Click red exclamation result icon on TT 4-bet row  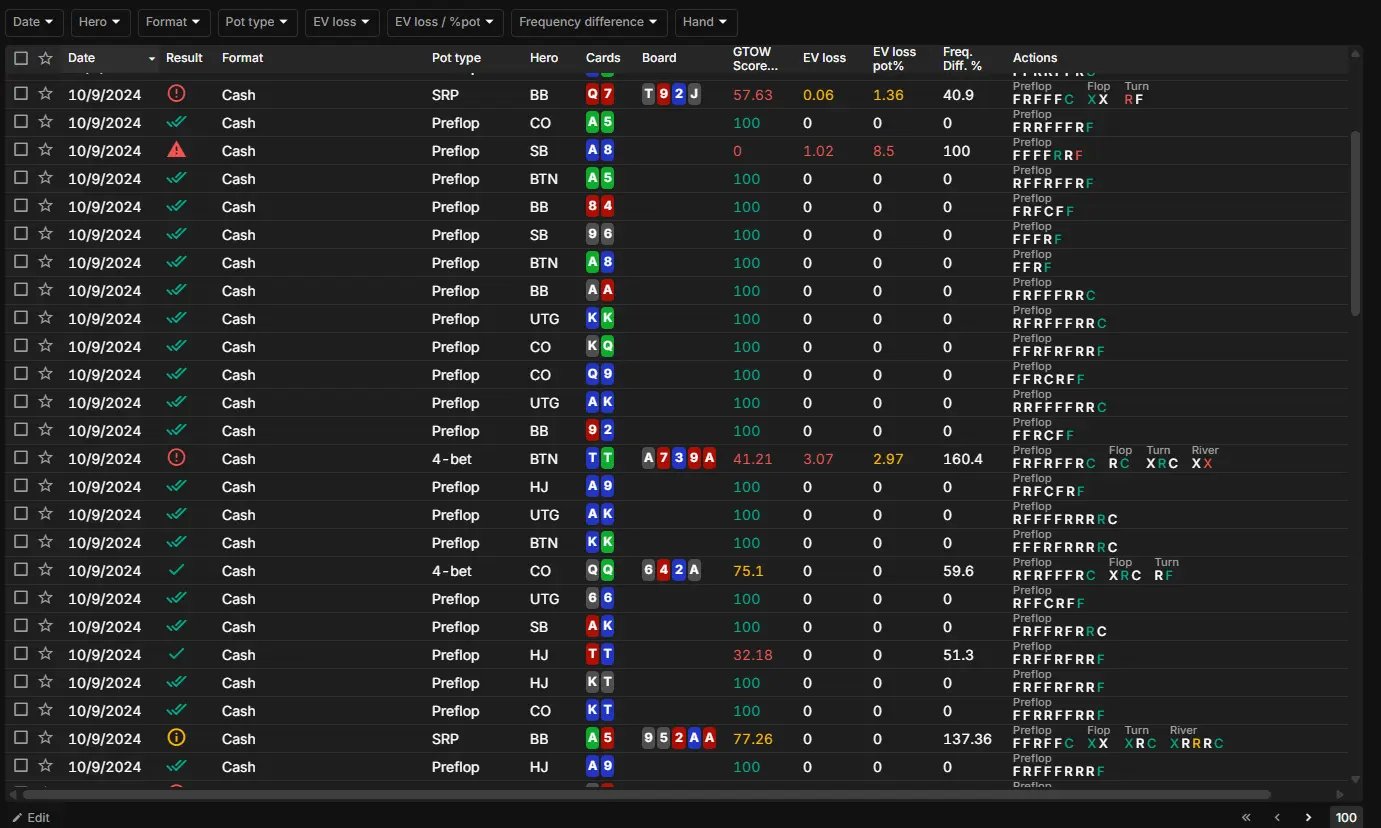tap(177, 458)
